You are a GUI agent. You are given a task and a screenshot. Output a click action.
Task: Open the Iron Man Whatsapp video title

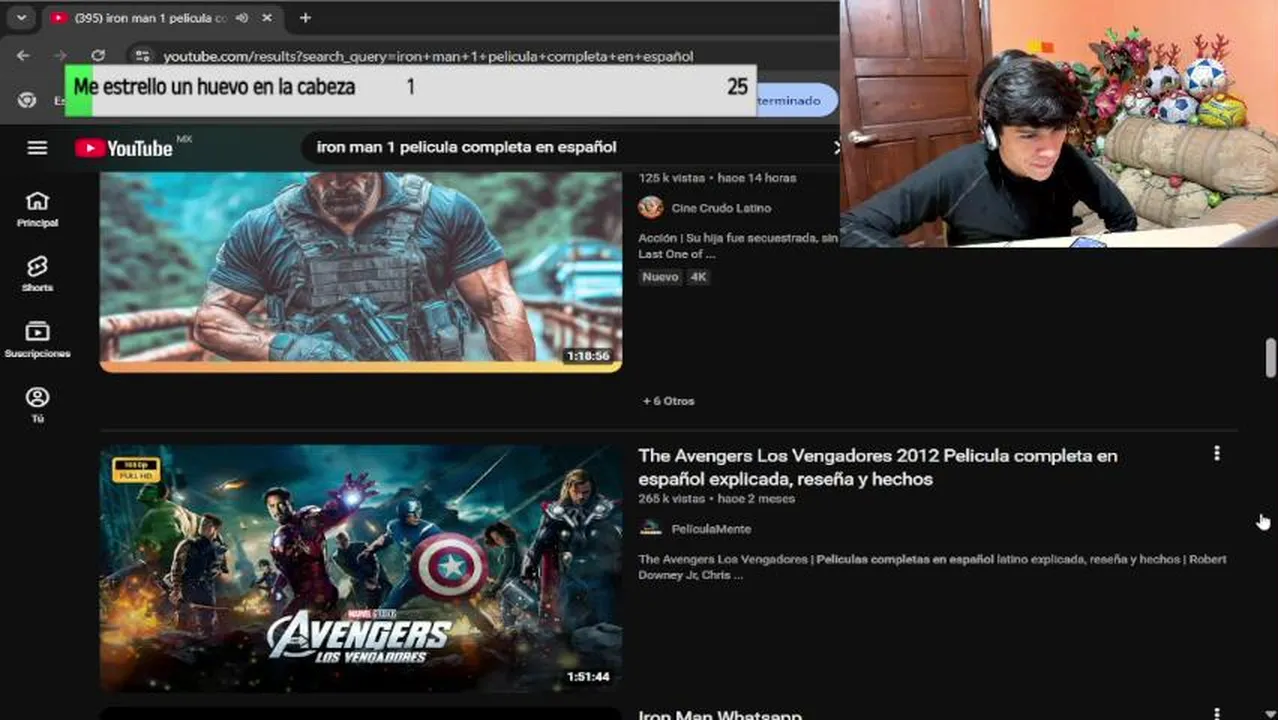[720, 715]
